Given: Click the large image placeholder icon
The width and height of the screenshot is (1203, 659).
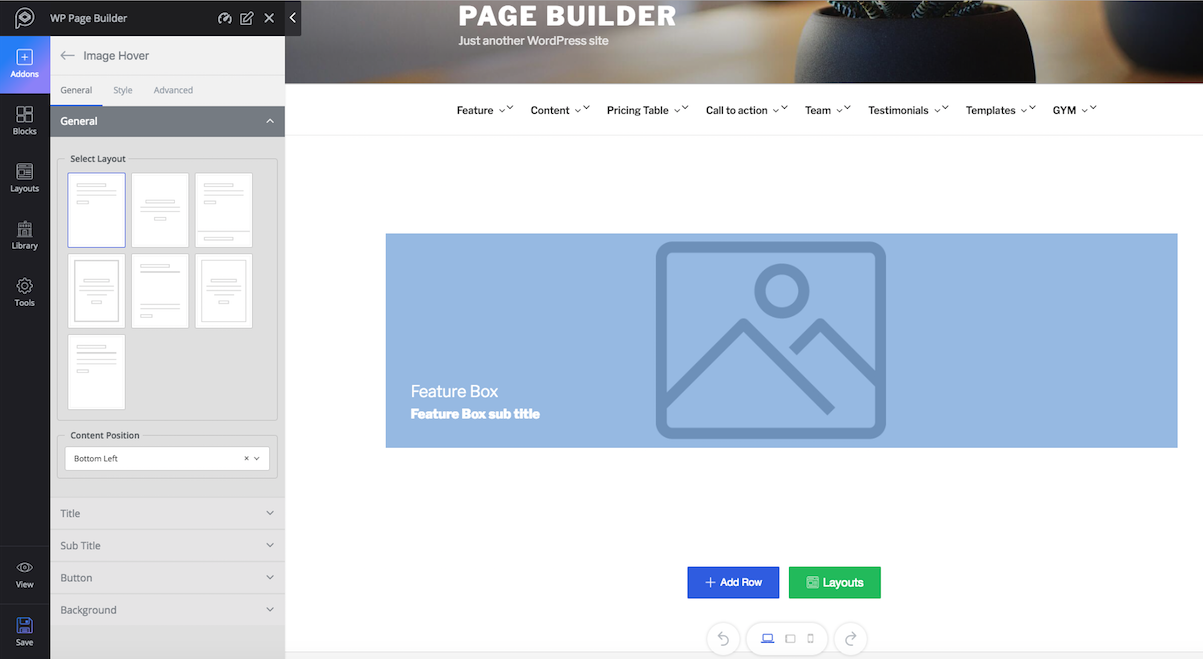Looking at the screenshot, I should point(771,340).
